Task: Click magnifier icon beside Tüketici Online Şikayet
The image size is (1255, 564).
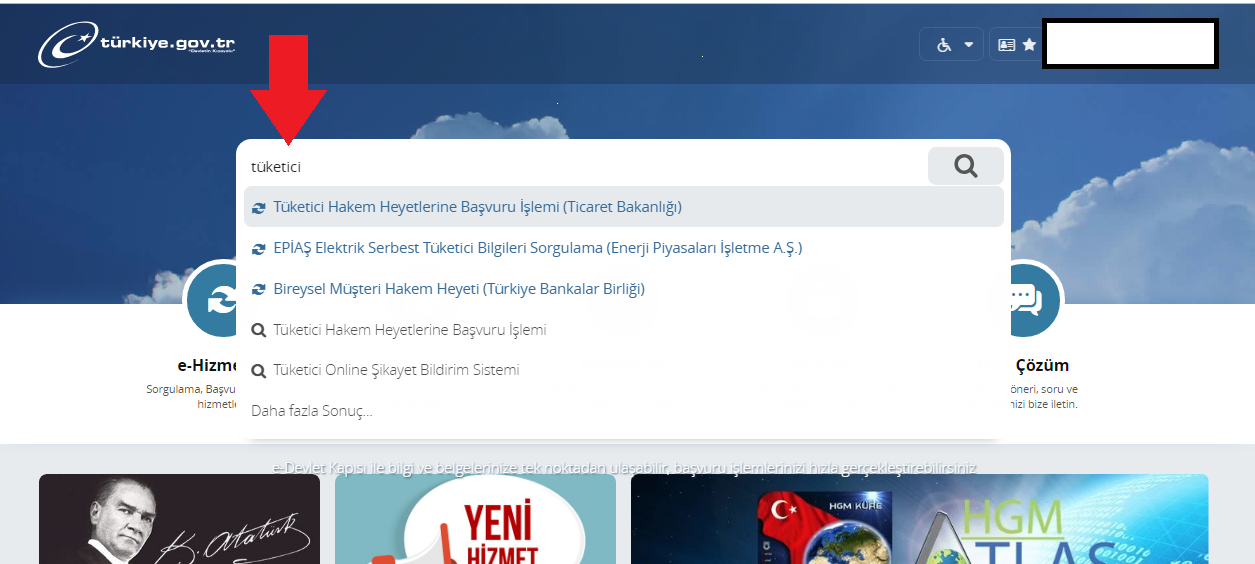Action: click(x=259, y=371)
